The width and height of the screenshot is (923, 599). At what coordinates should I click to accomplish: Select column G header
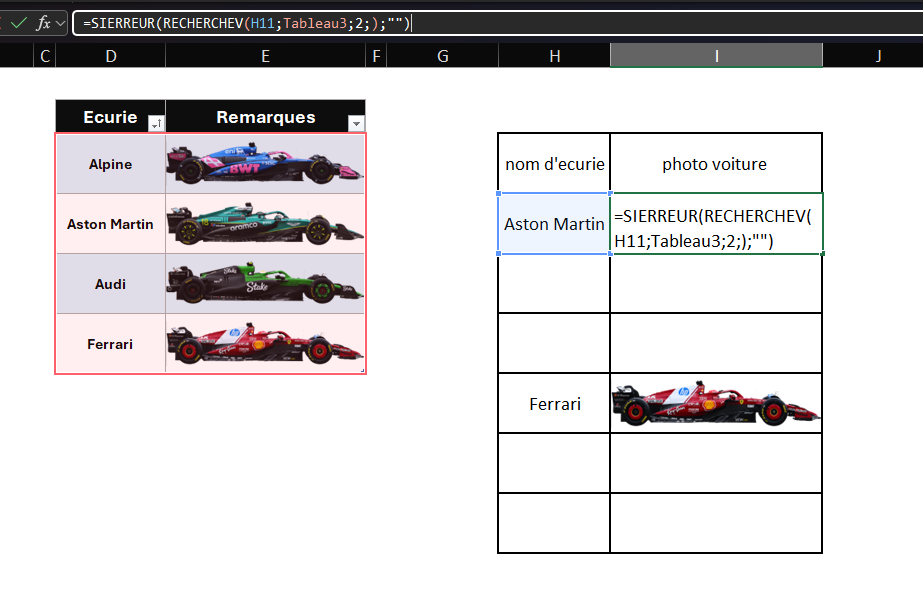443,56
